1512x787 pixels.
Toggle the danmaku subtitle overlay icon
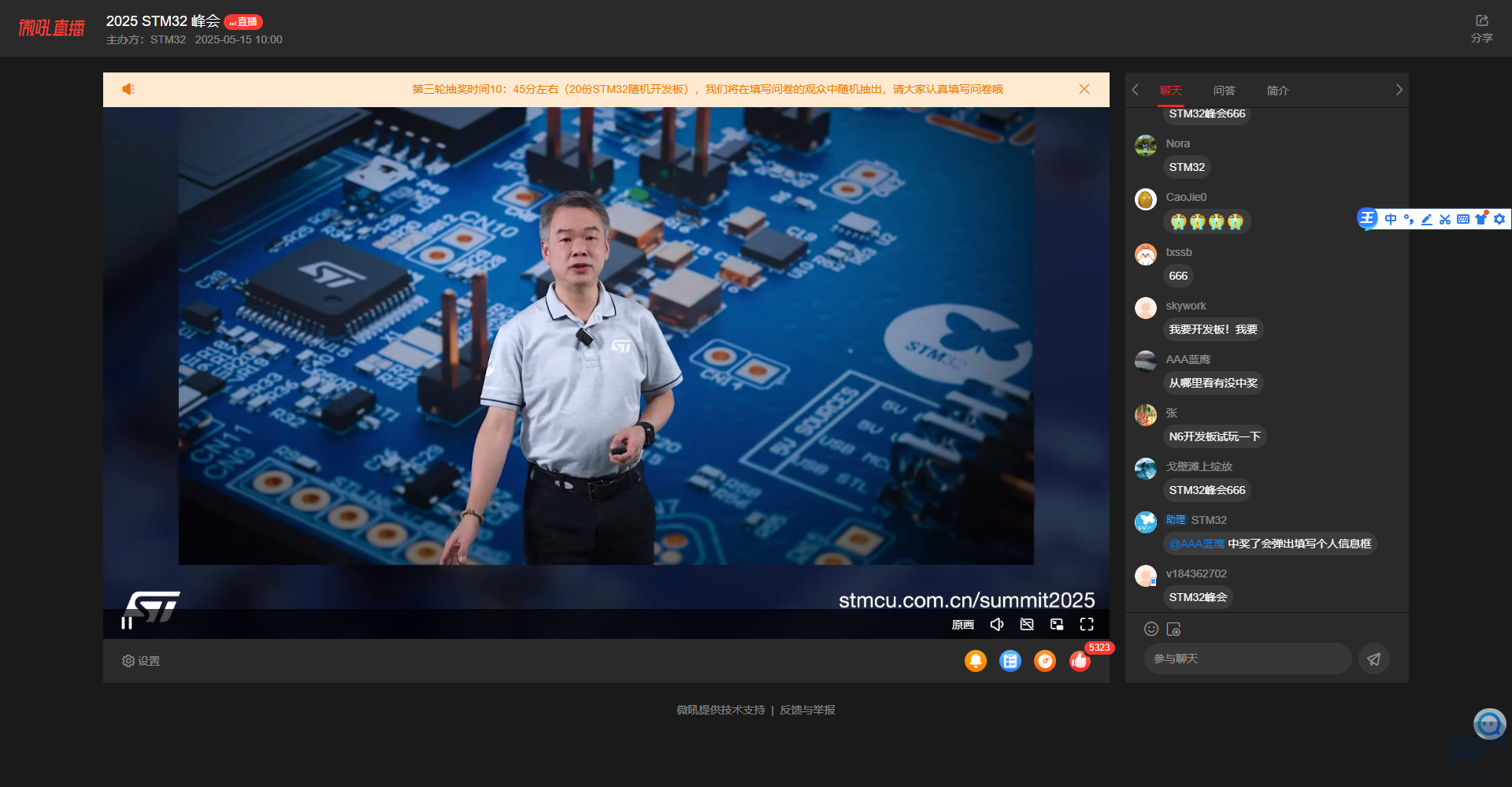click(1027, 625)
